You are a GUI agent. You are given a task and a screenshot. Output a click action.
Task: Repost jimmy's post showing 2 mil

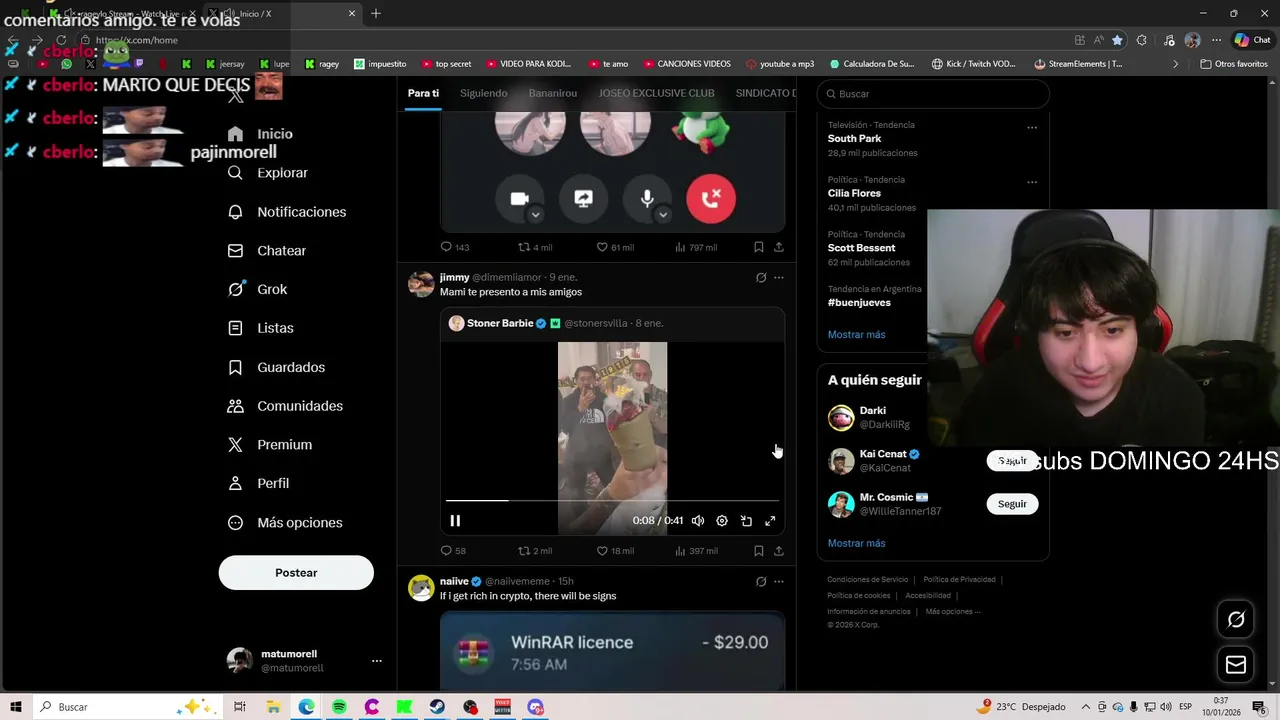tap(534, 551)
